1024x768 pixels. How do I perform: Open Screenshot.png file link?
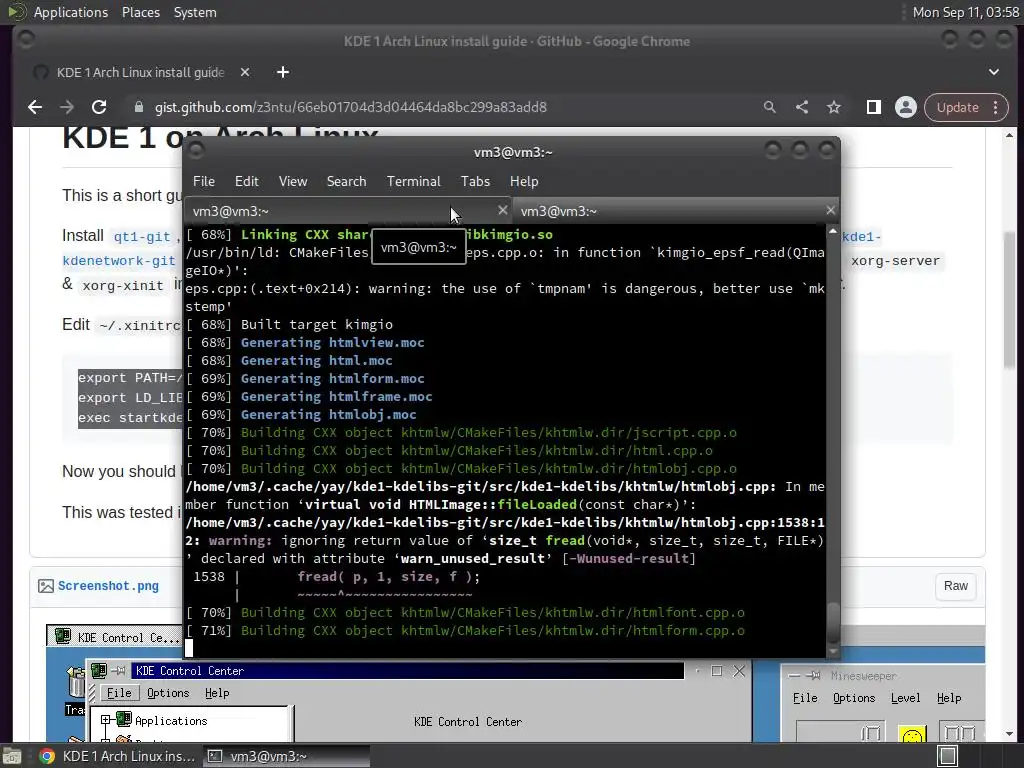(x=108, y=586)
